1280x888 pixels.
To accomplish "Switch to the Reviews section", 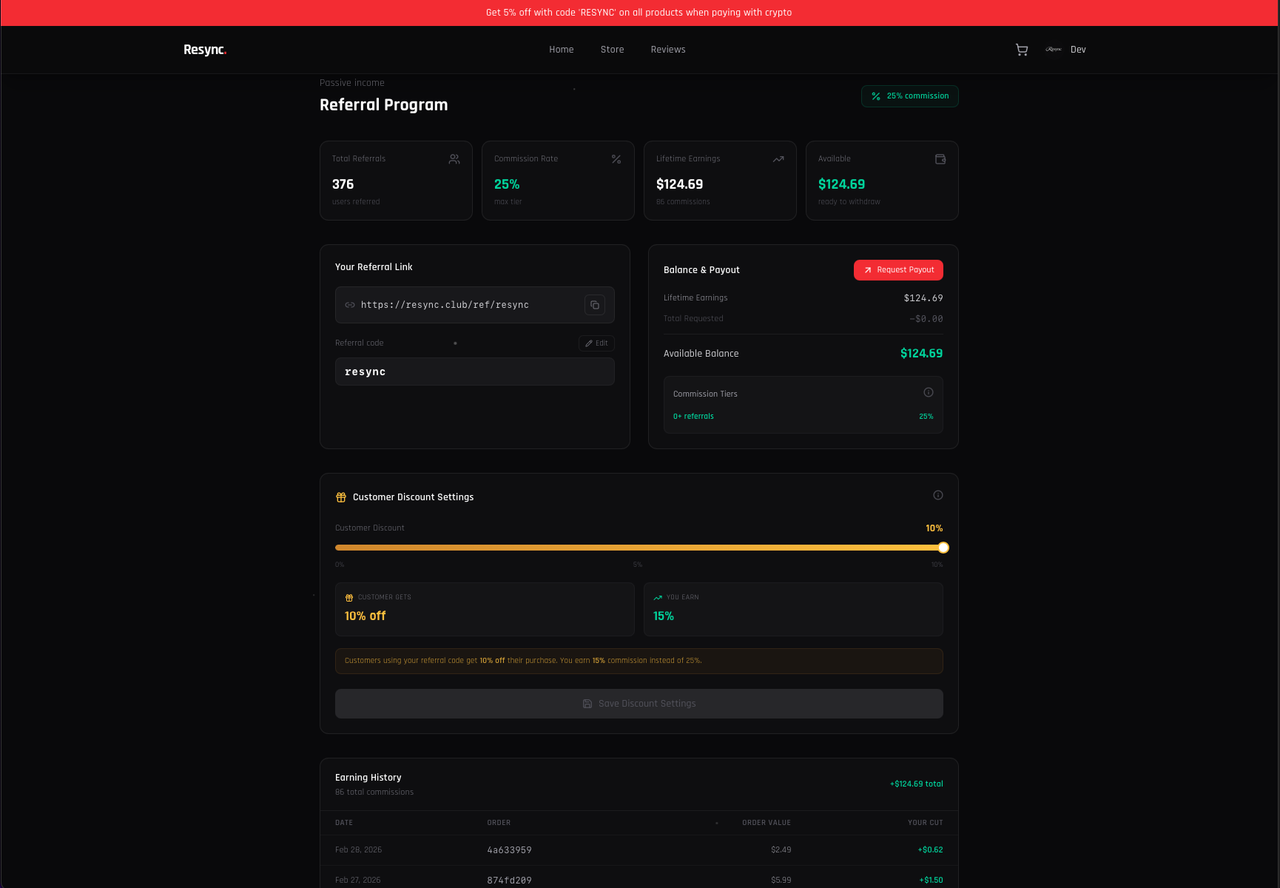I will tap(667, 49).
